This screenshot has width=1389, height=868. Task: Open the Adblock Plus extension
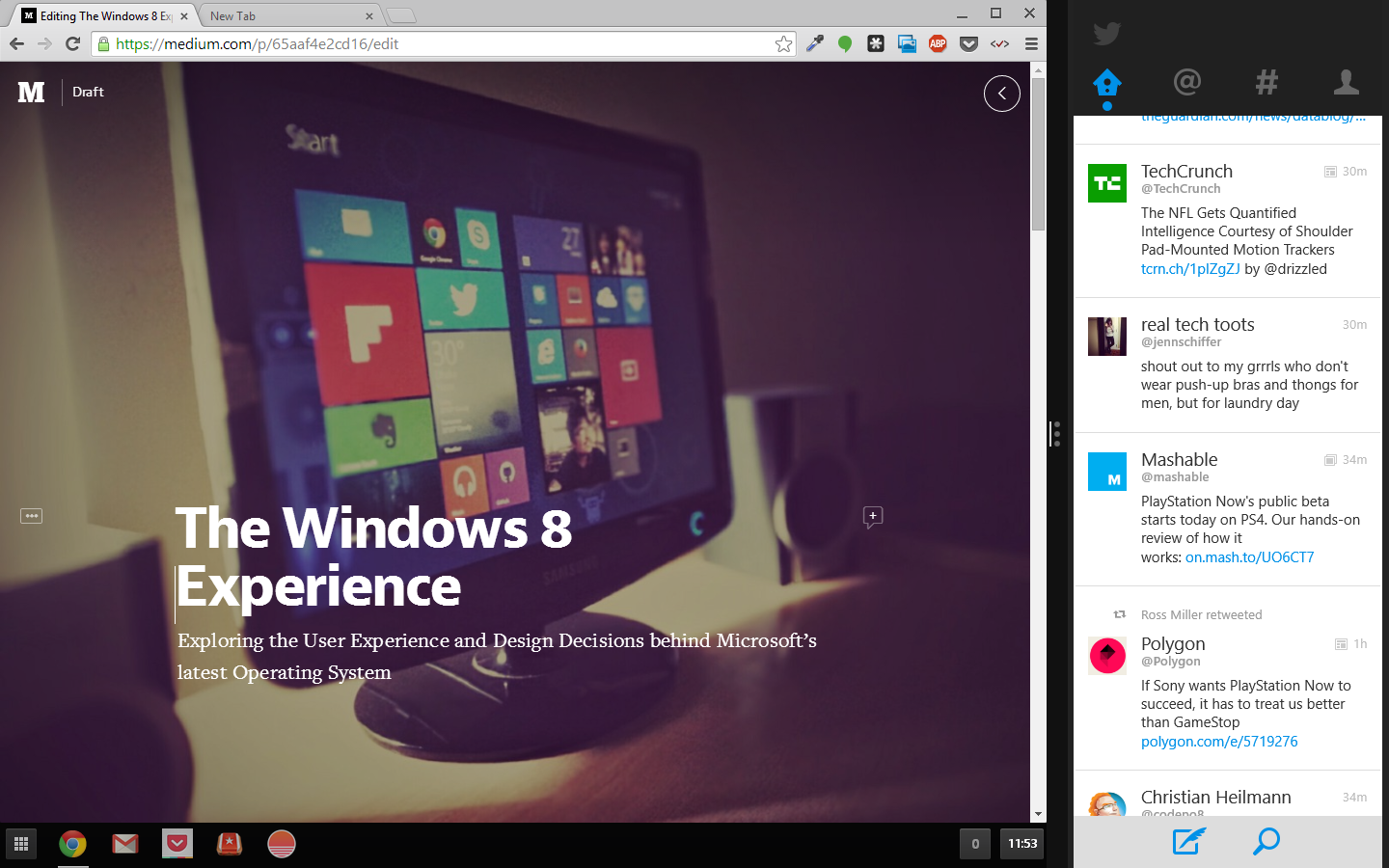pyautogui.click(x=938, y=43)
